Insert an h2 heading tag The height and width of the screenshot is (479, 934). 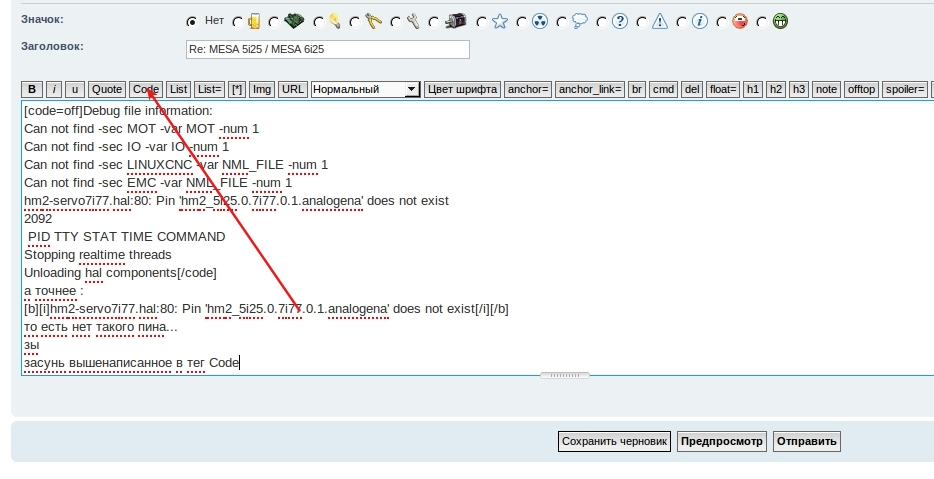pyautogui.click(x=776, y=89)
